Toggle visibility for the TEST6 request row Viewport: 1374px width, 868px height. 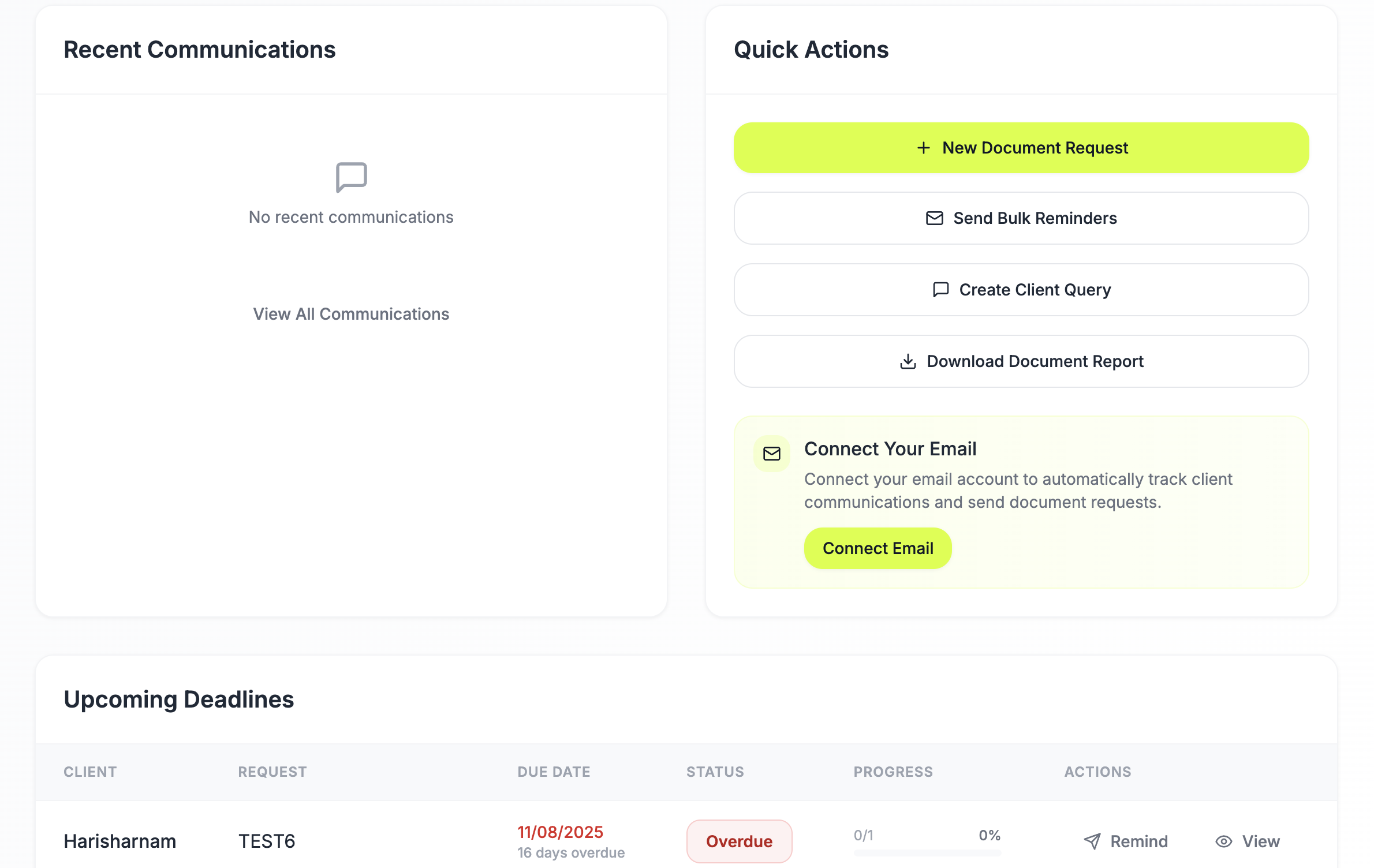pos(1247,841)
